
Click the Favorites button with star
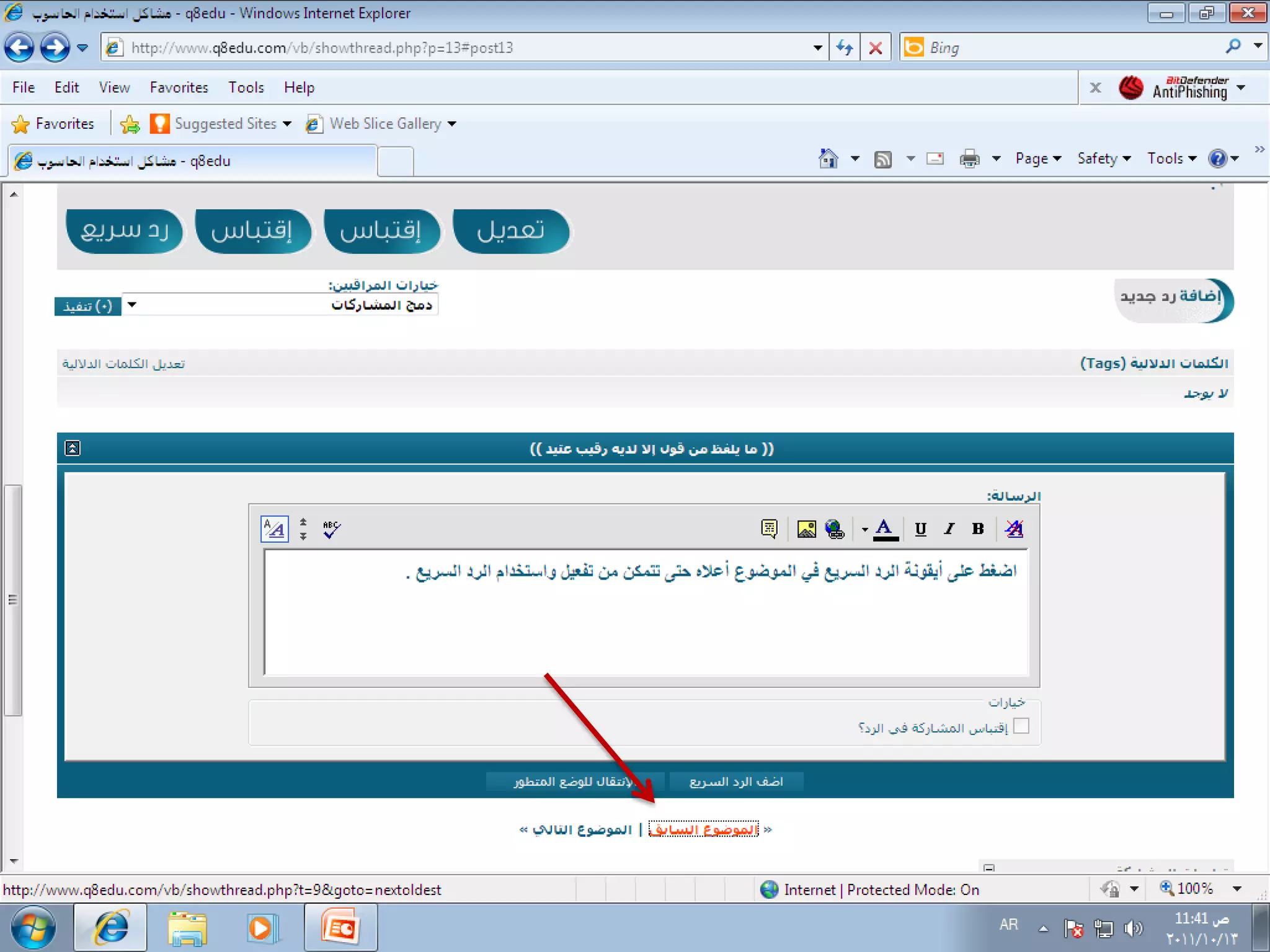[53, 124]
